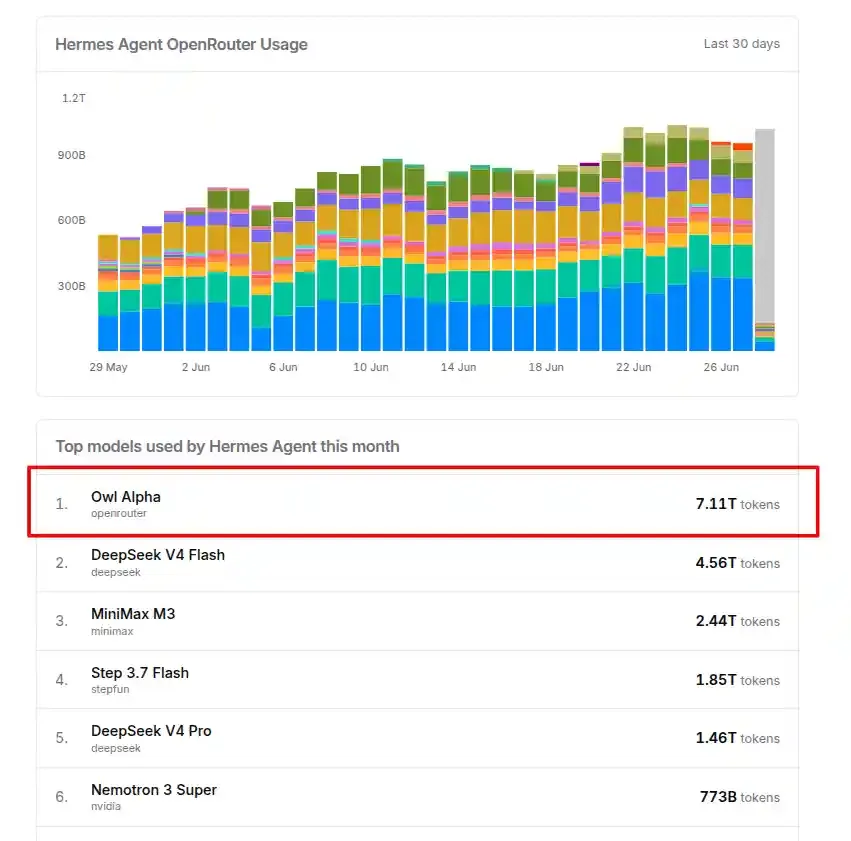851x841 pixels.
Task: Open the DeepSeek V4 Flash model entry
Action: click(x=417, y=563)
